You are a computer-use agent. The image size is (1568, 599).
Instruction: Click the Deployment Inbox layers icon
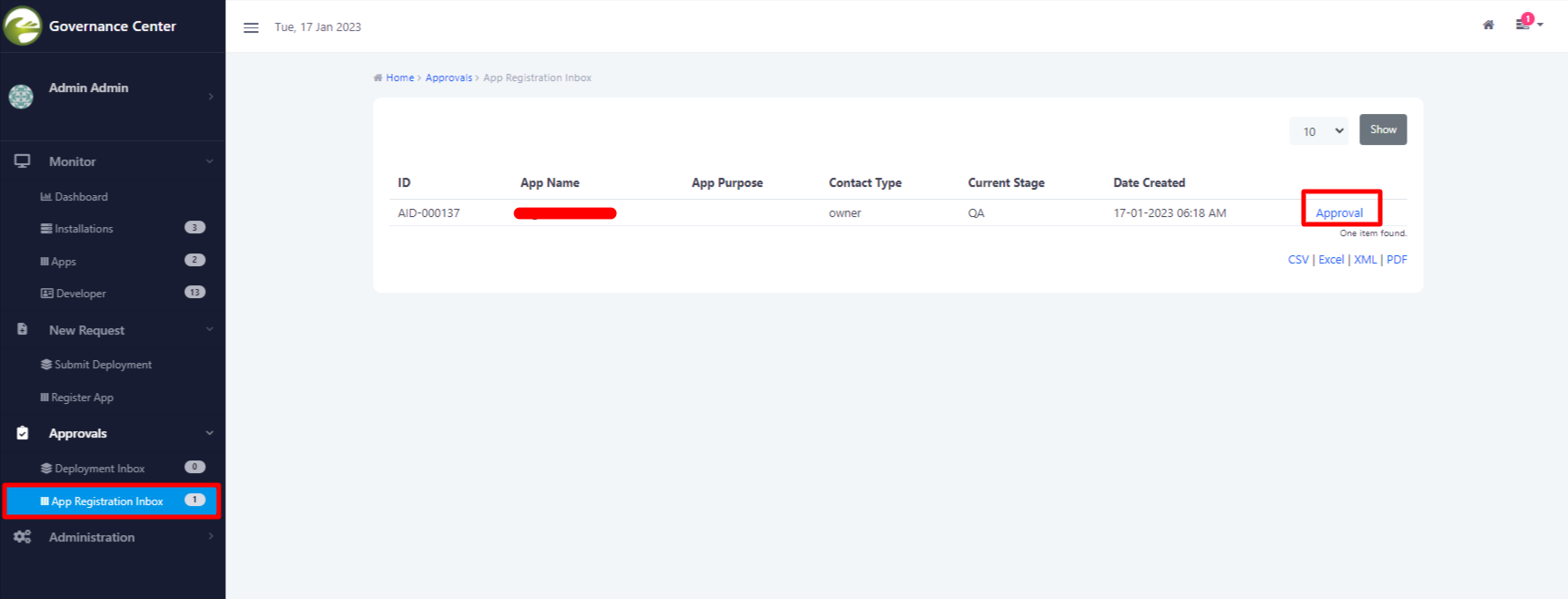(x=46, y=469)
